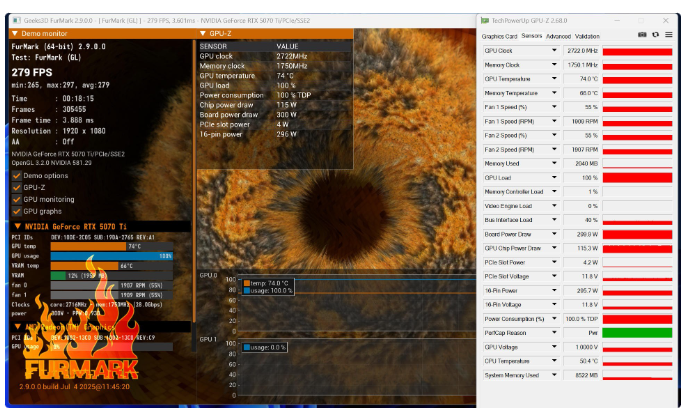Open the Fan 2 Speed (RPM) dropdown
691x412 pixels.
click(x=554, y=149)
